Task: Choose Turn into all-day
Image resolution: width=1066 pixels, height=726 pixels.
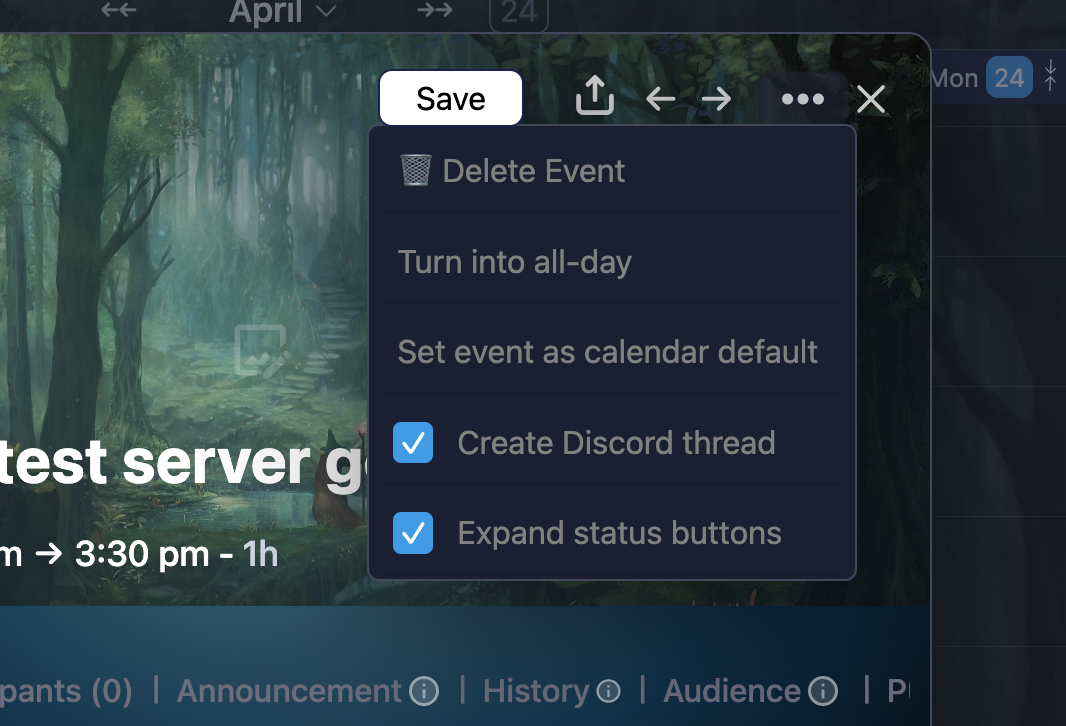Action: [x=612, y=262]
